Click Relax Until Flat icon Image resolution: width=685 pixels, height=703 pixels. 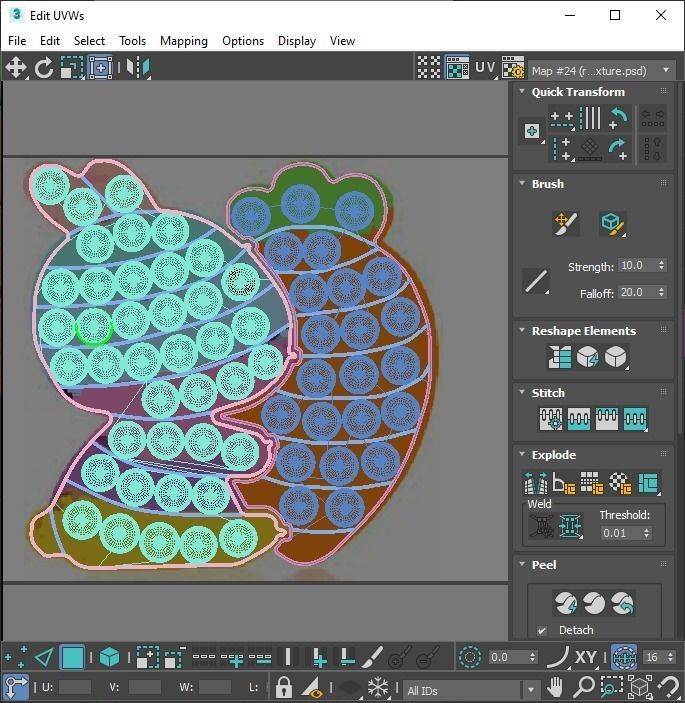point(588,357)
